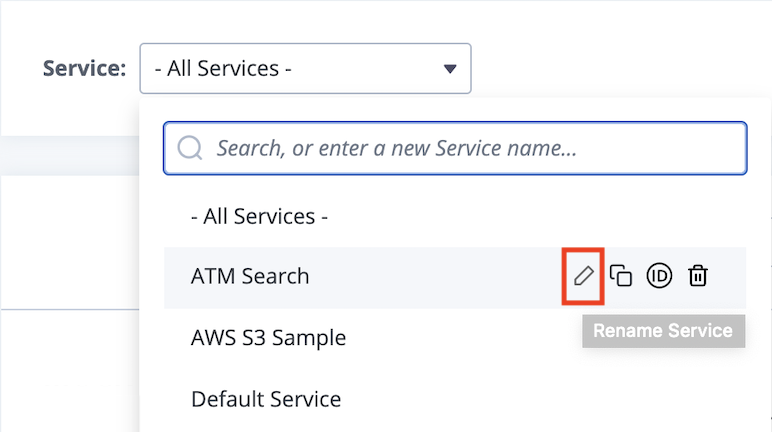This screenshot has width=772, height=432.
Task: Pick Default Service from the dropdown list
Action: 266,399
